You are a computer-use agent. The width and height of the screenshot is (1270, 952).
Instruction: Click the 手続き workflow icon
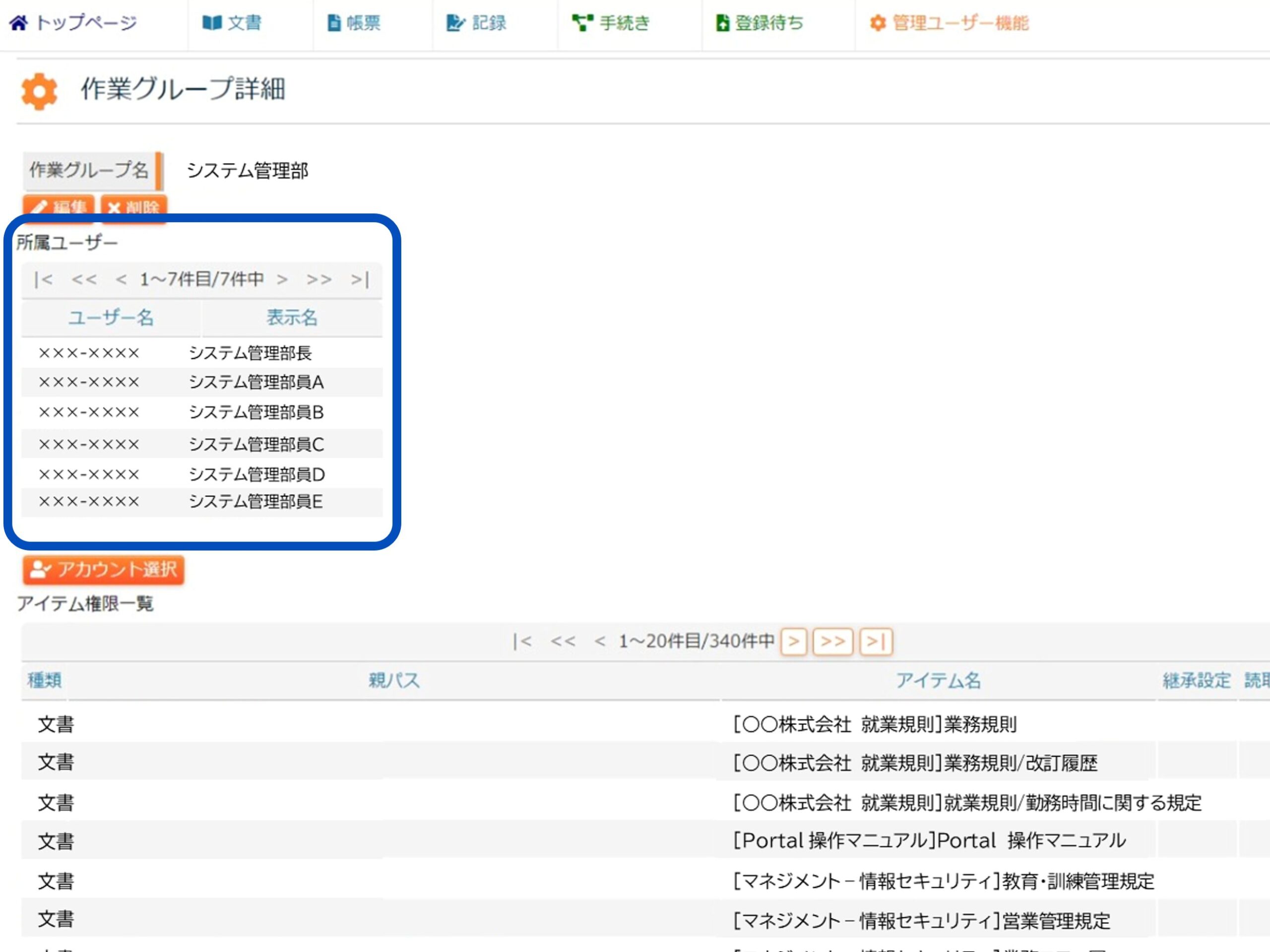582,23
